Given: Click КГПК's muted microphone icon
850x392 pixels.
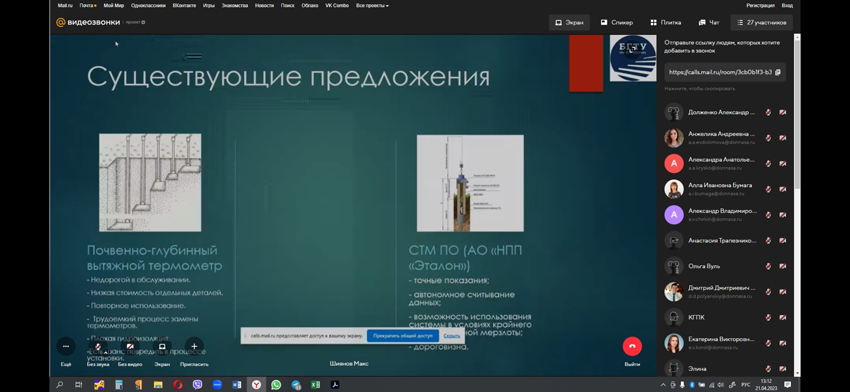Looking at the screenshot, I should pos(768,317).
